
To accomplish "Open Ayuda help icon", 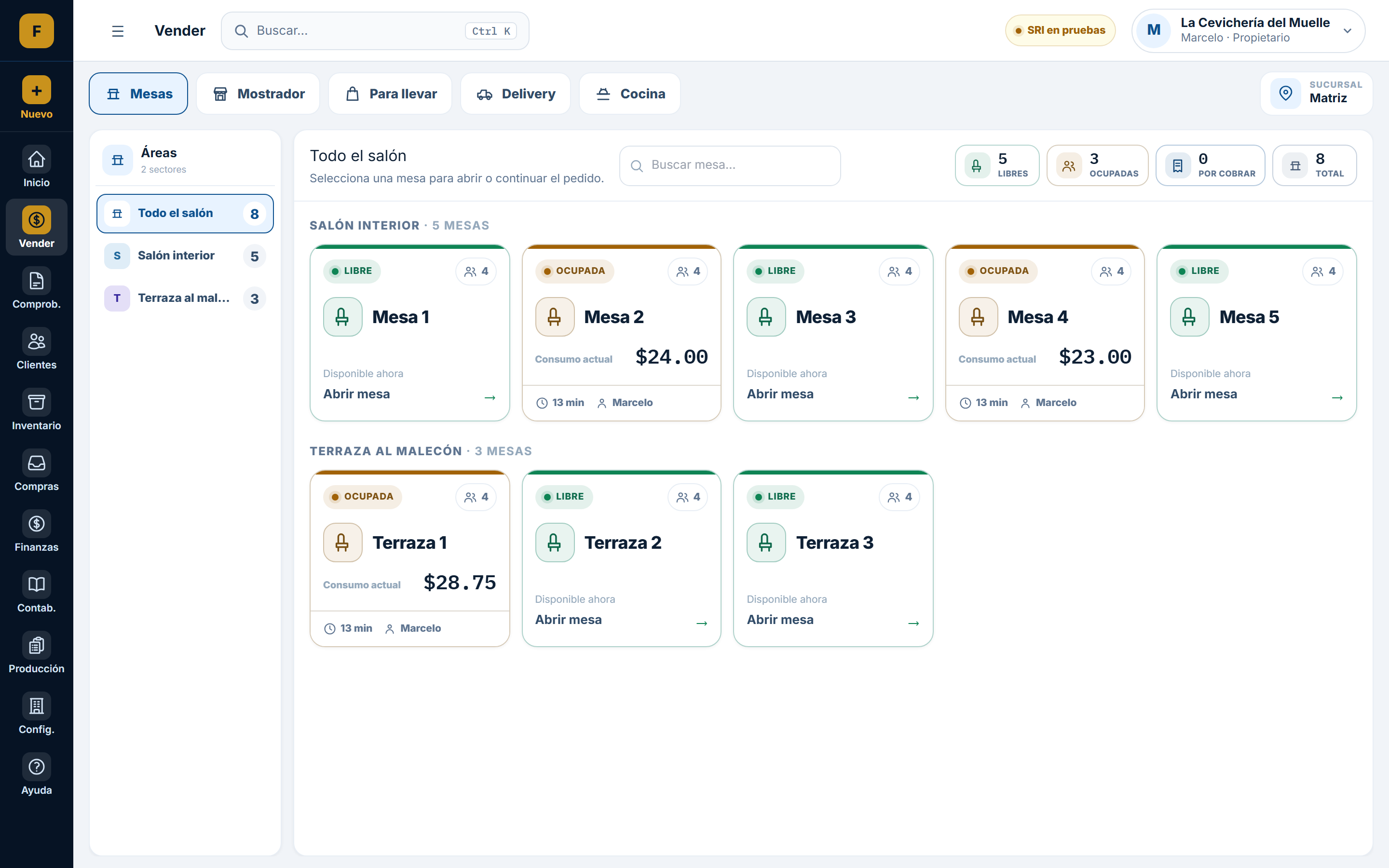I will point(36,767).
